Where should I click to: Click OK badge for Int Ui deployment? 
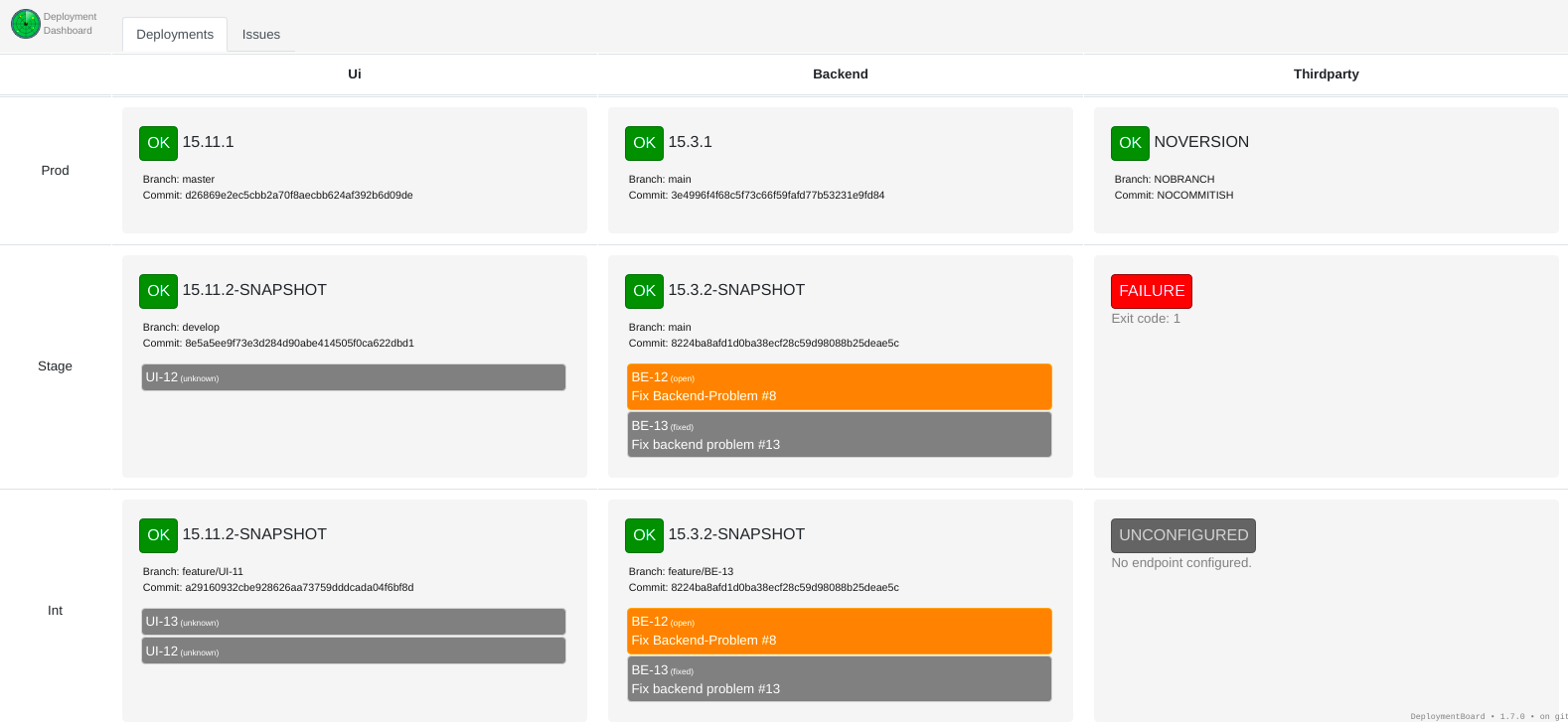pyautogui.click(x=158, y=535)
